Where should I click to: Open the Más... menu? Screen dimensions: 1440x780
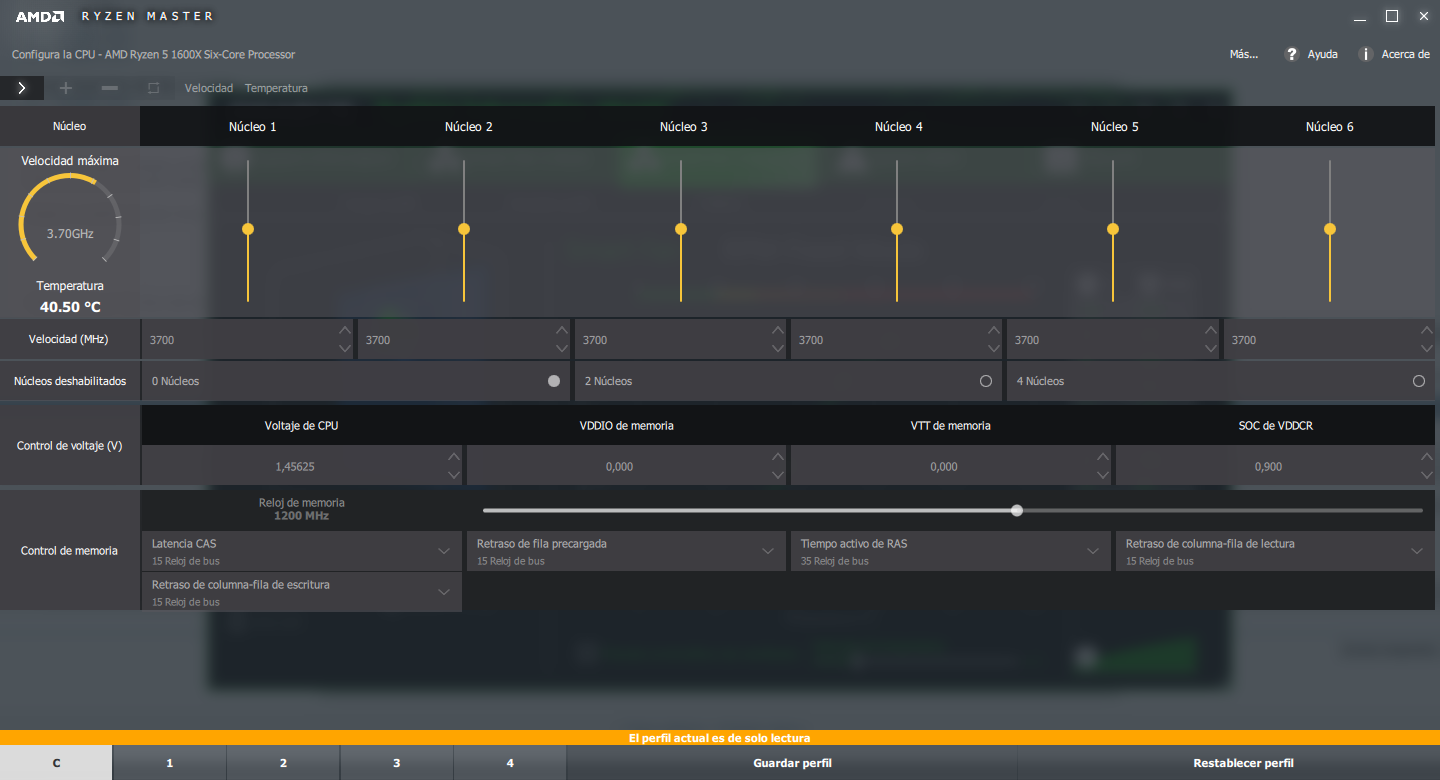click(x=1244, y=54)
